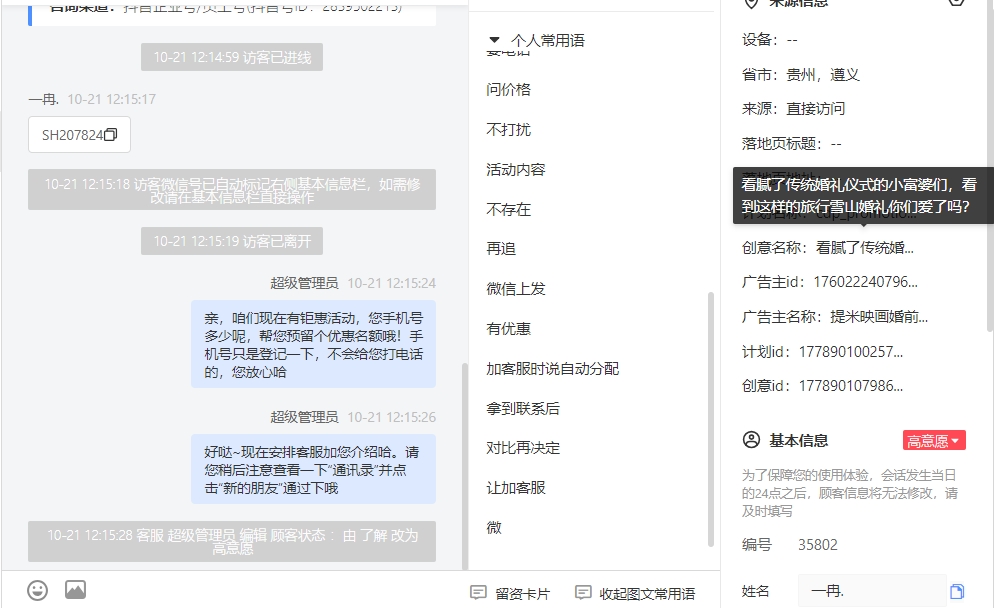Image resolution: width=994 pixels, height=608 pixels.
Task: Click the 访客已离开 system notice
Action: coord(232,241)
